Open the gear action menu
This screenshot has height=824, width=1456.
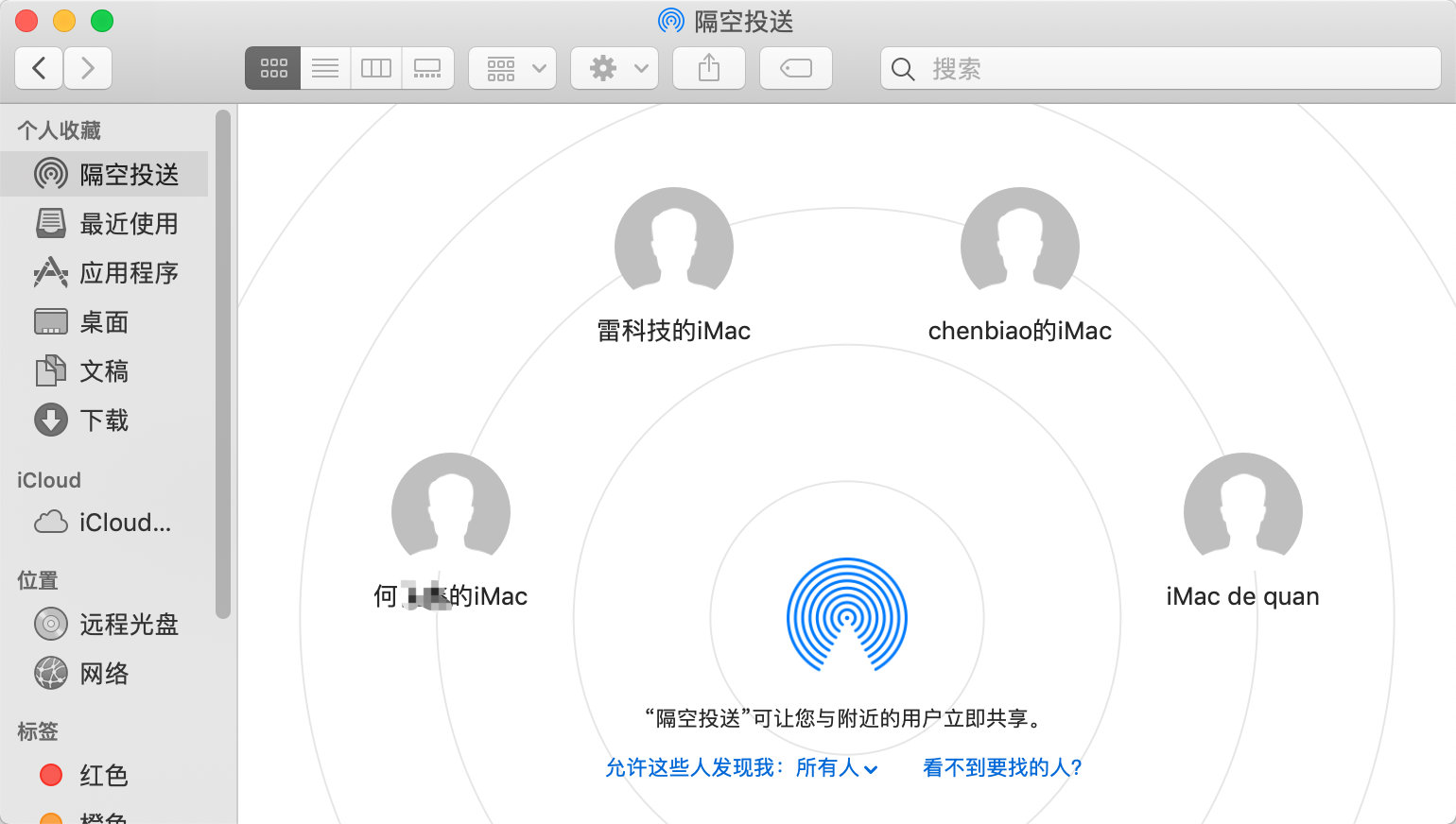click(x=615, y=68)
